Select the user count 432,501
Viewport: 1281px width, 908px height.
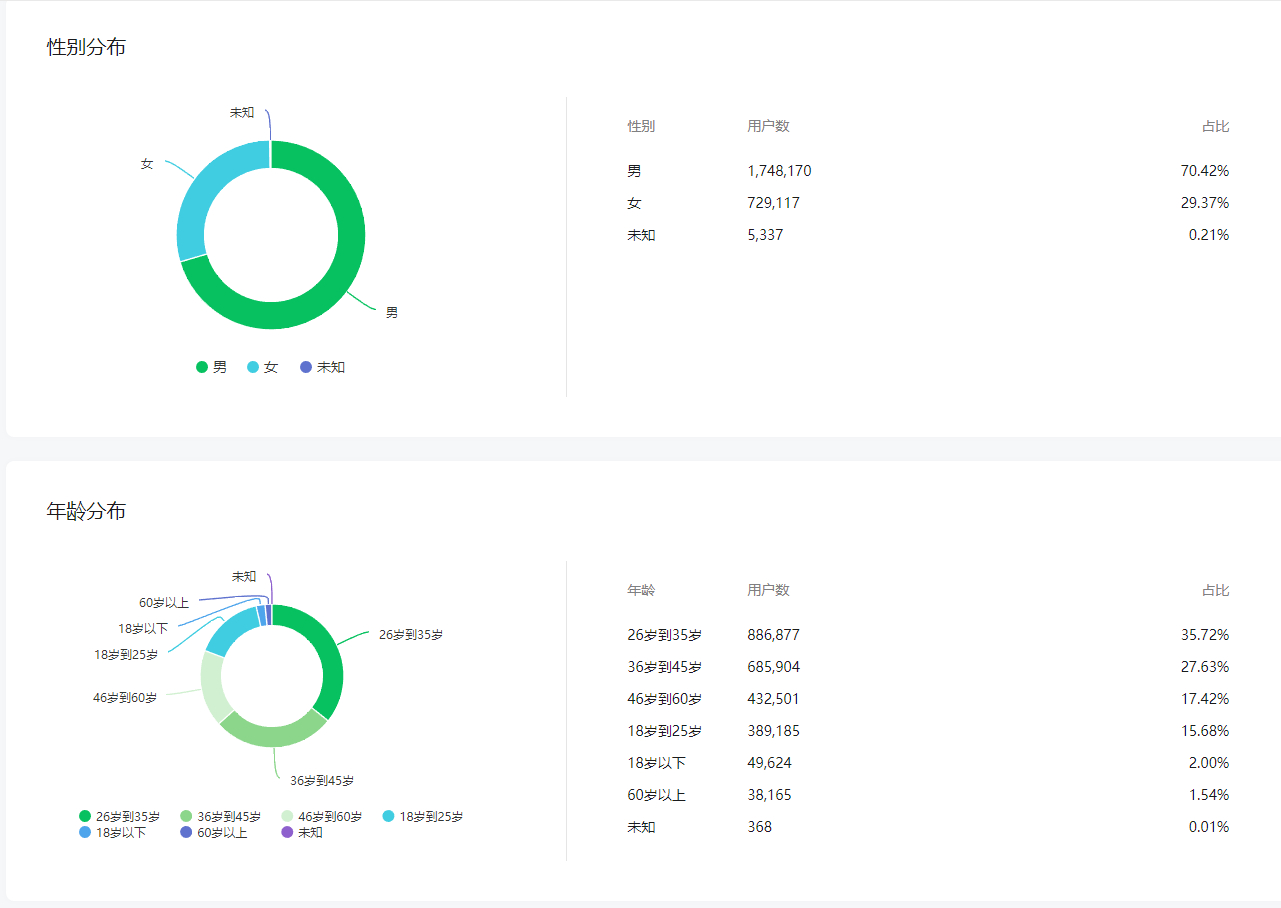pos(773,699)
